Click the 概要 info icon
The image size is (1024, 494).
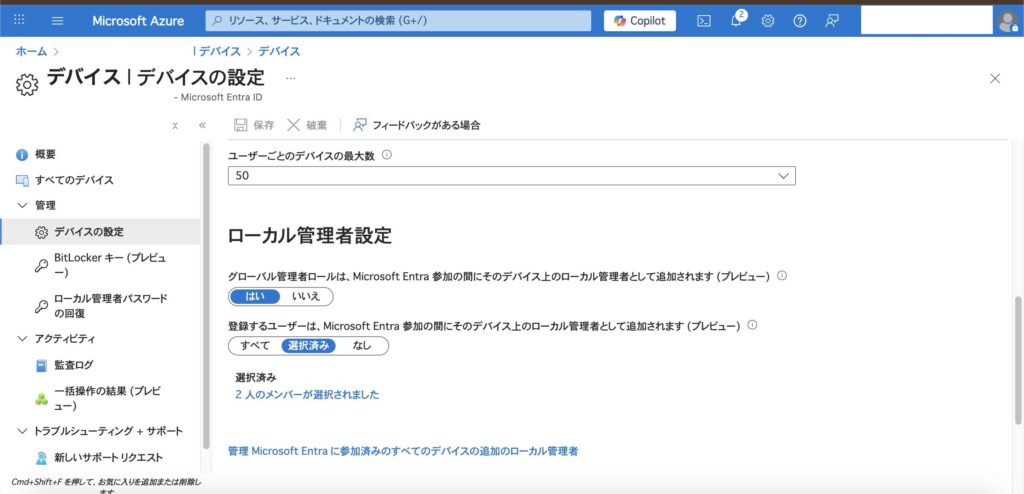pyautogui.click(x=22, y=155)
